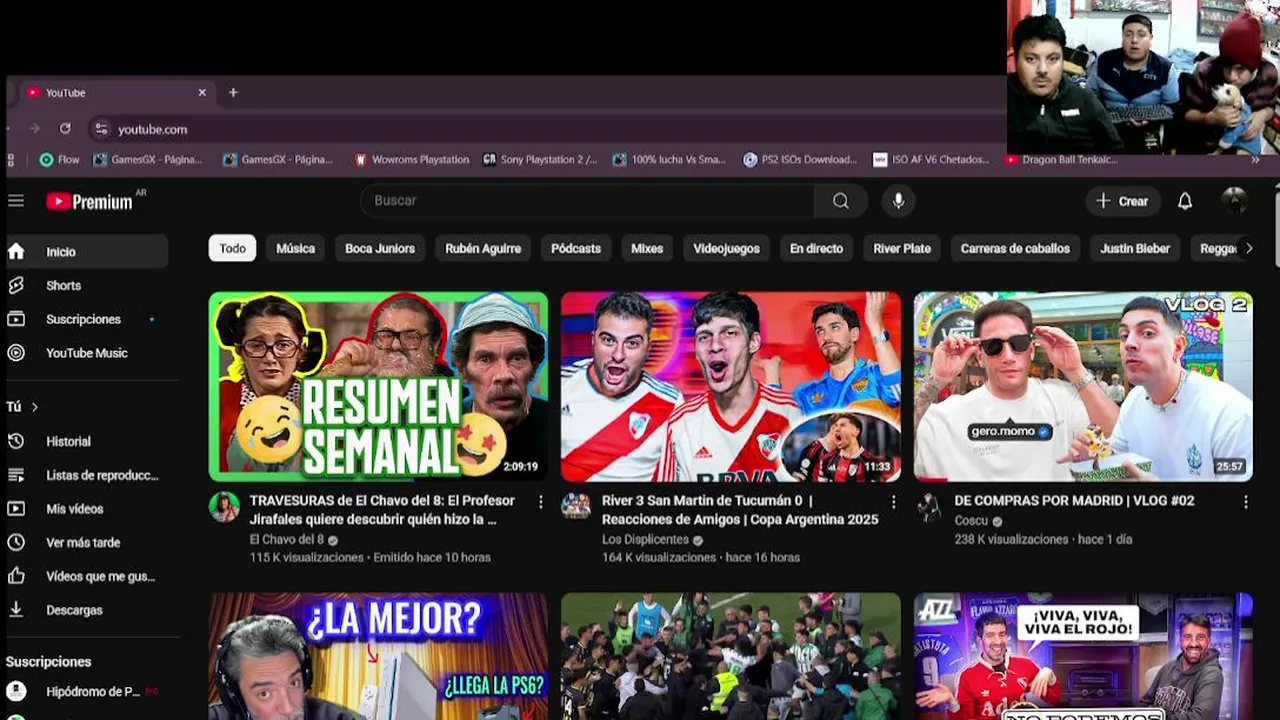Expand the Tú section chevron
The width and height of the screenshot is (1280, 720).
pos(35,407)
